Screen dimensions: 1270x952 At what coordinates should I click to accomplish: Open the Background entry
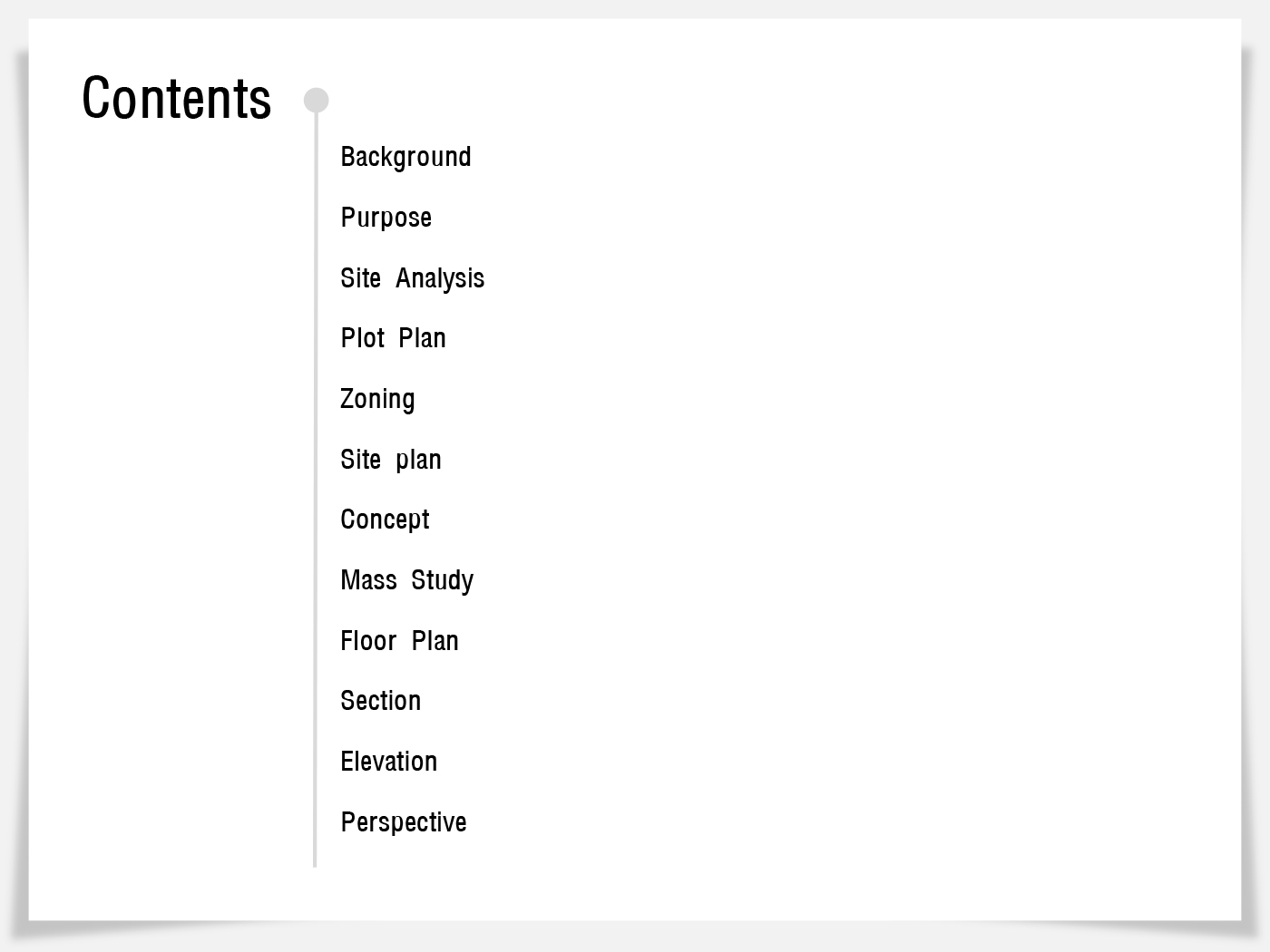[405, 157]
